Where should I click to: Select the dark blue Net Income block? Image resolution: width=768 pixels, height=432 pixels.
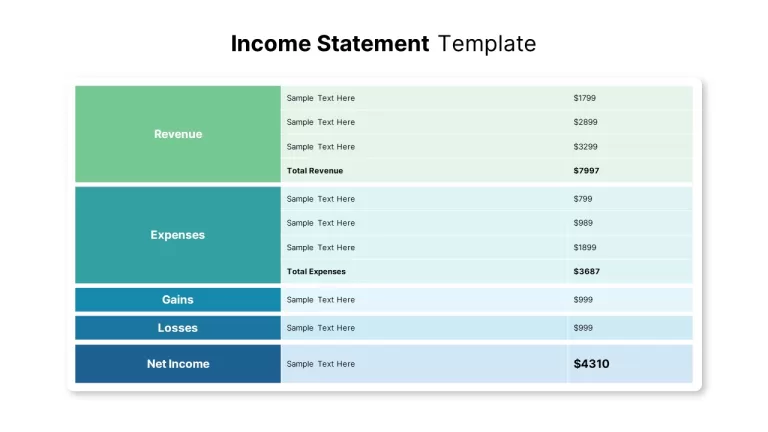(178, 364)
